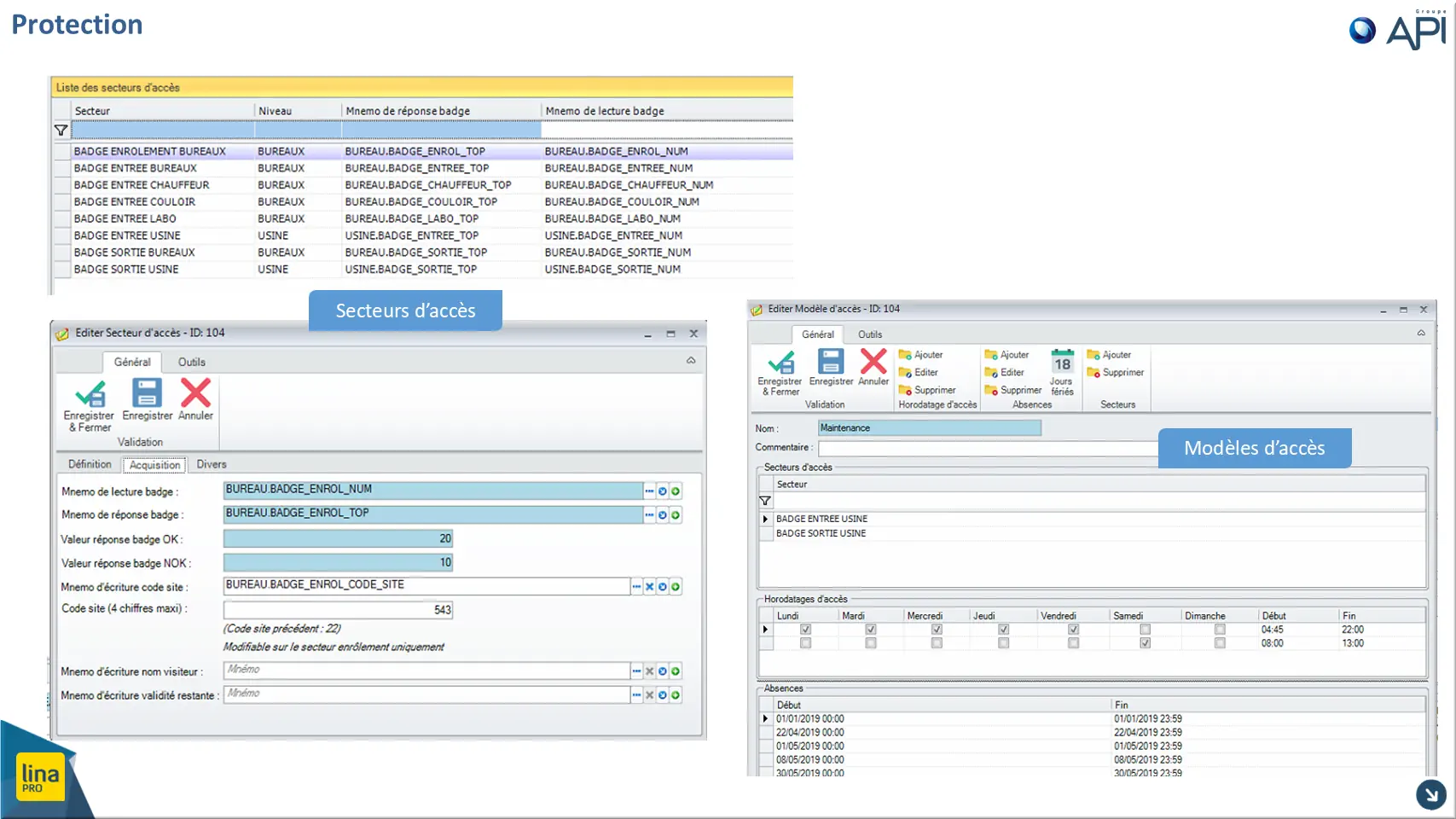Click the round arrow button at bottom right of slide

[x=1430, y=794]
